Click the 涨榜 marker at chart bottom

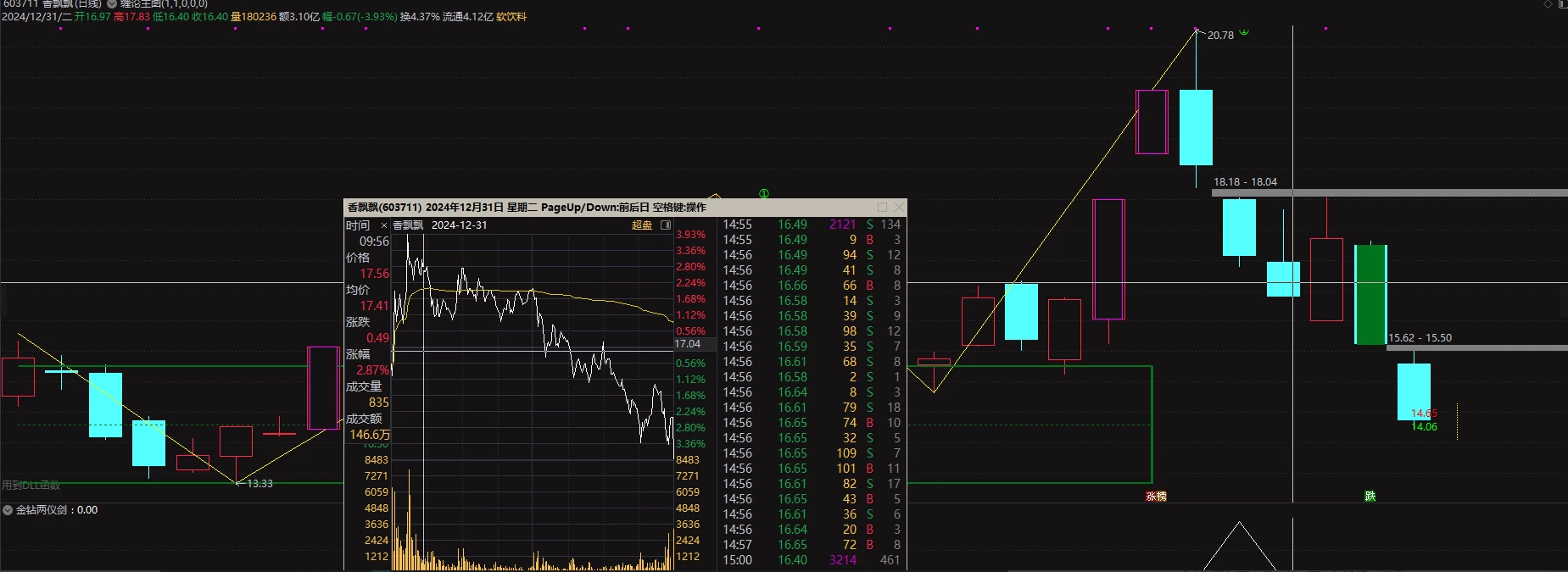pos(1156,497)
